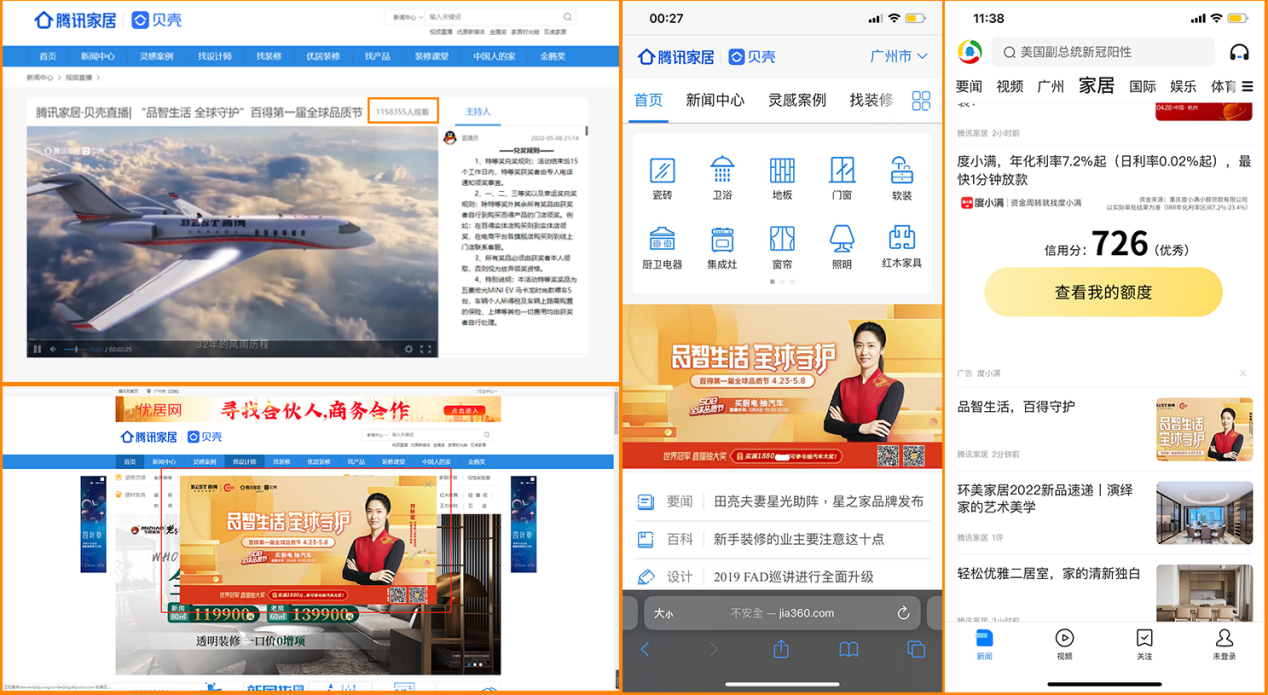1268x695 pixels.
Task: Close the 品智生活 popup ad on homepage
Action: coord(429,485)
